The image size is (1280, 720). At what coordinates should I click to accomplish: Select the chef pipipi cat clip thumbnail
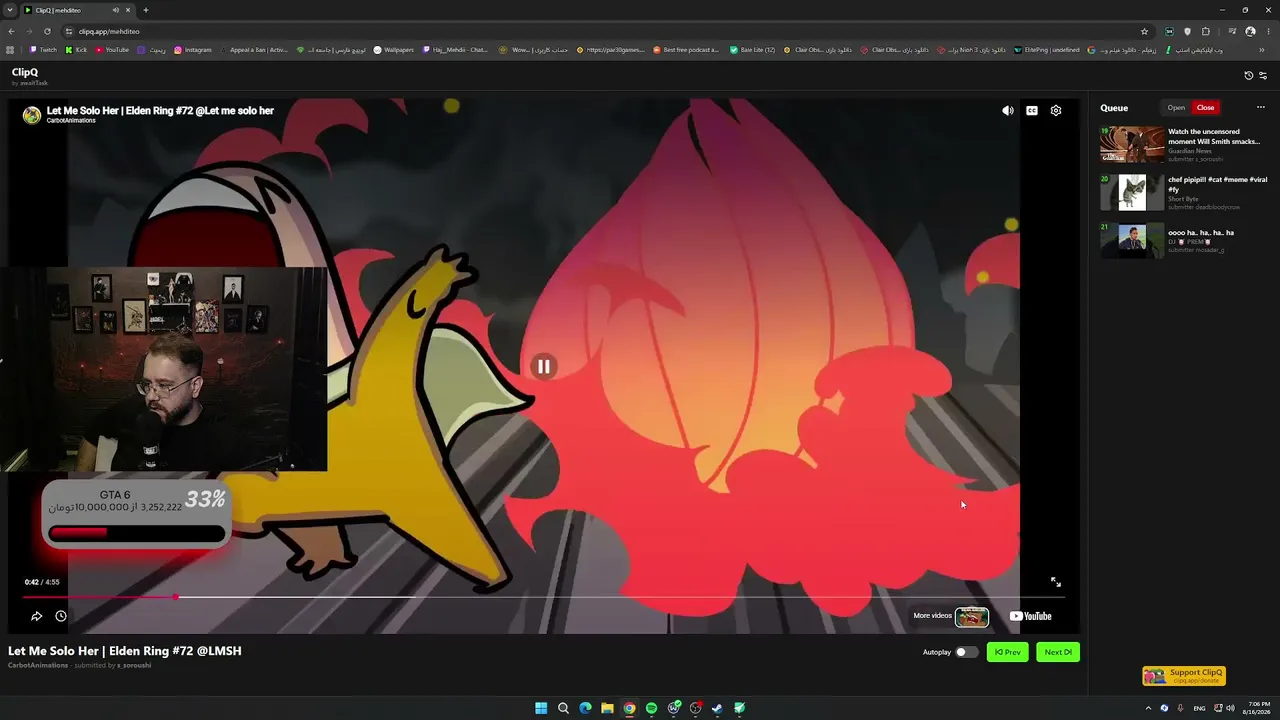1132,192
